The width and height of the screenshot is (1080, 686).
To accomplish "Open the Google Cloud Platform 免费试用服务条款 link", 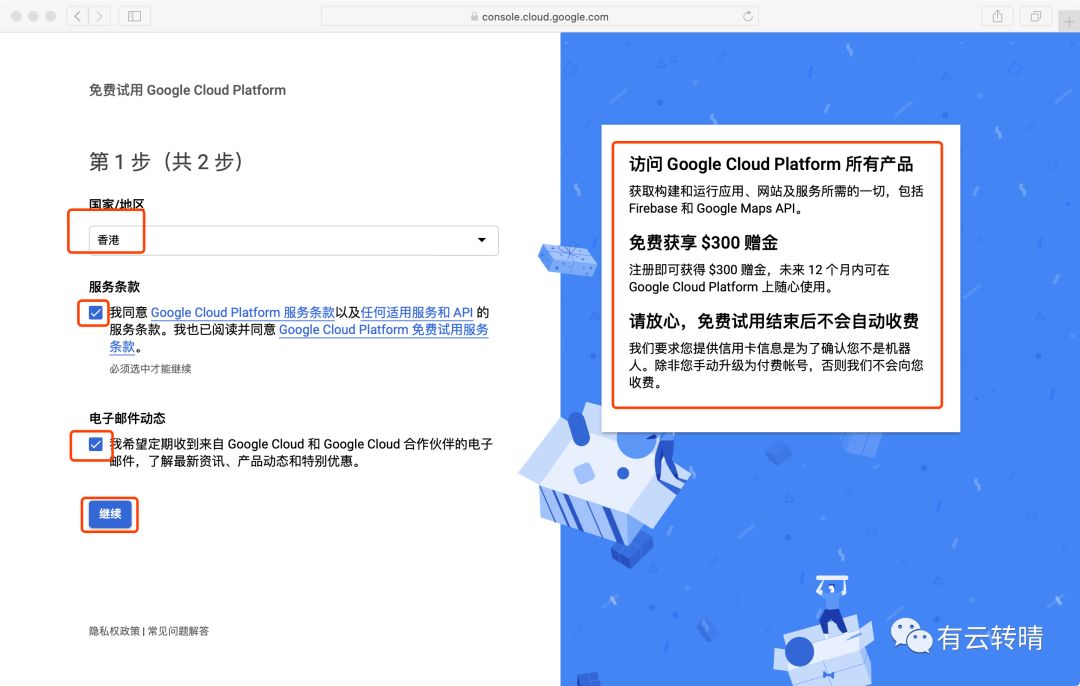I will [x=383, y=330].
